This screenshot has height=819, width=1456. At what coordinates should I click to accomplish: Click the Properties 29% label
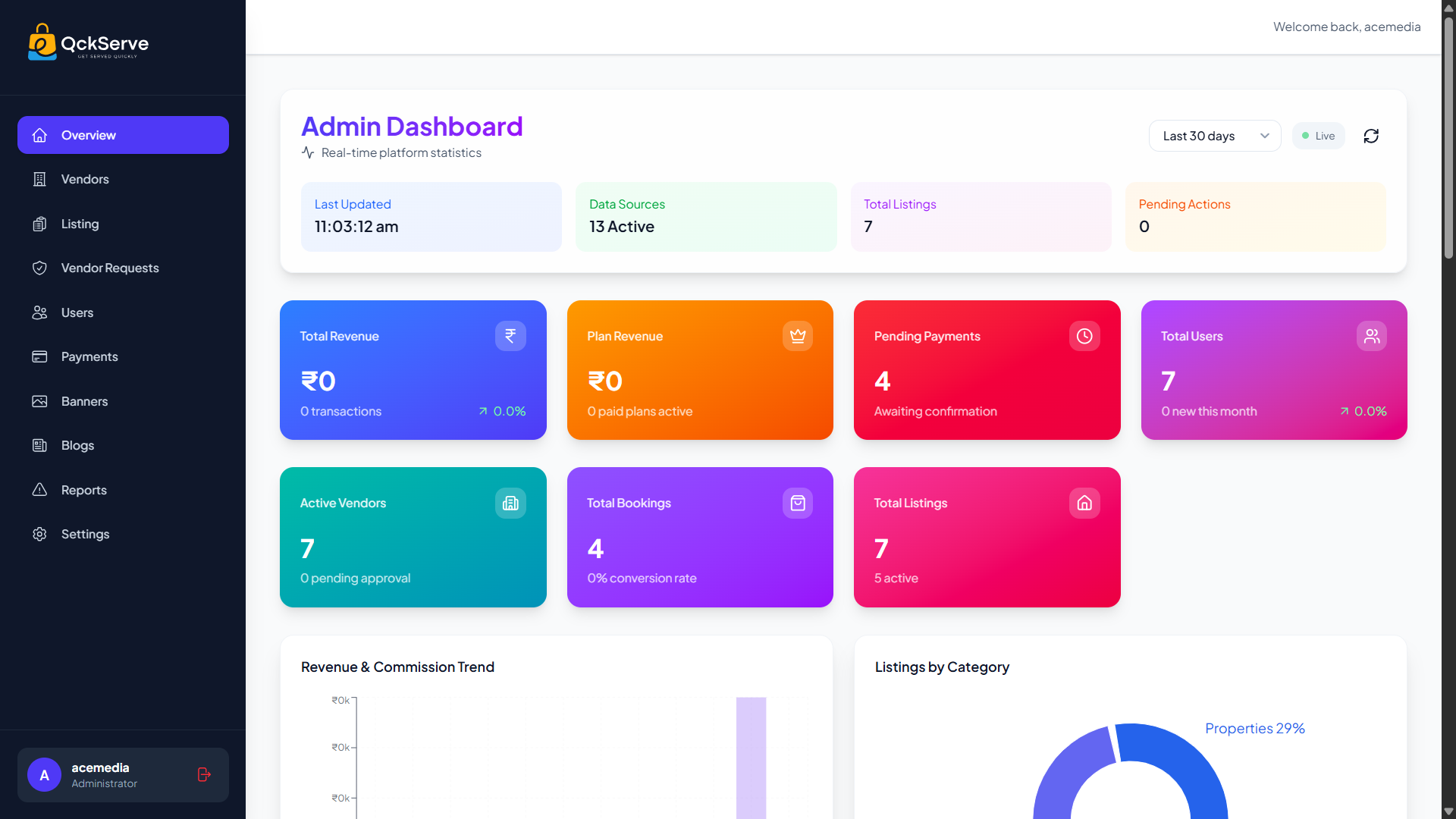1255,728
